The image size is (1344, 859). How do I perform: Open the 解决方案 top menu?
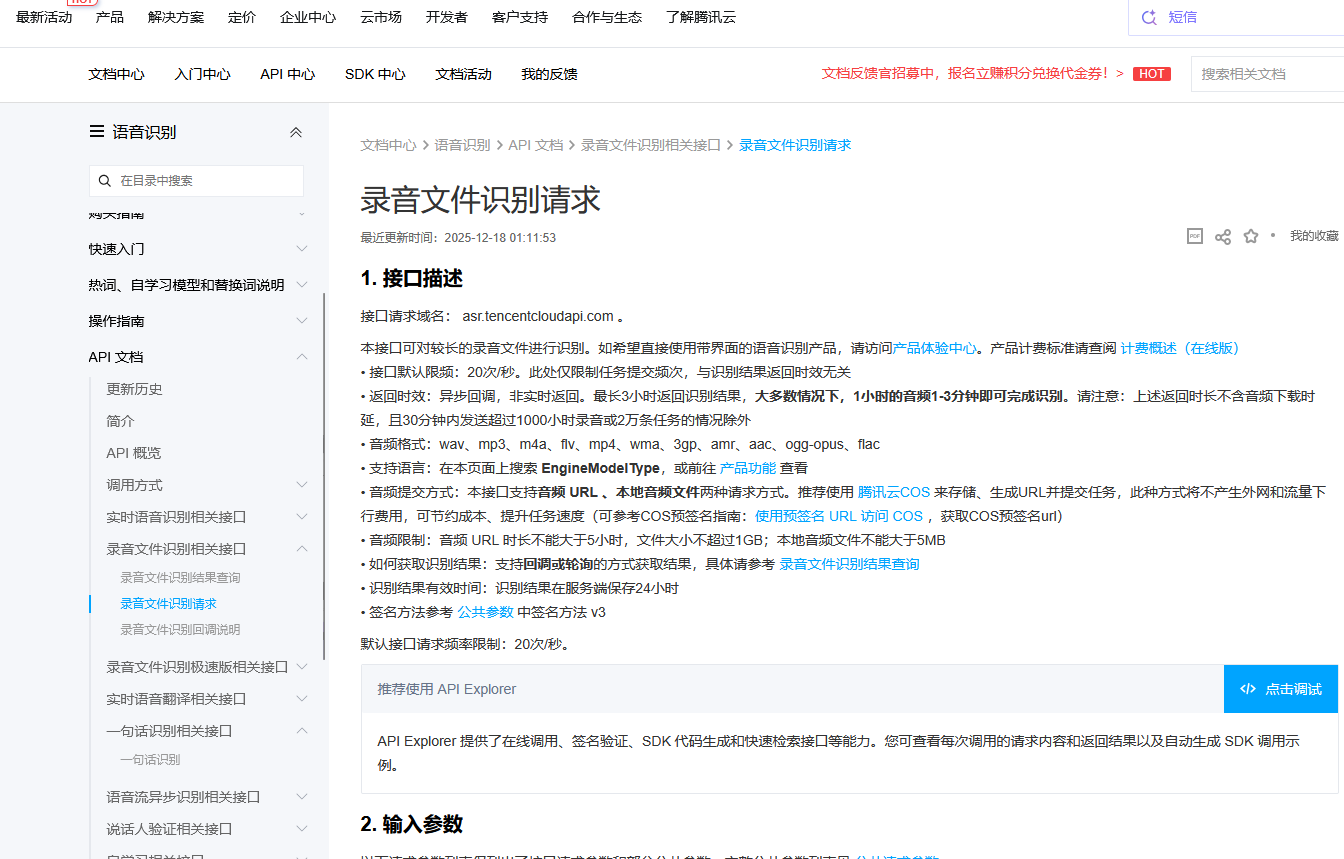point(175,17)
